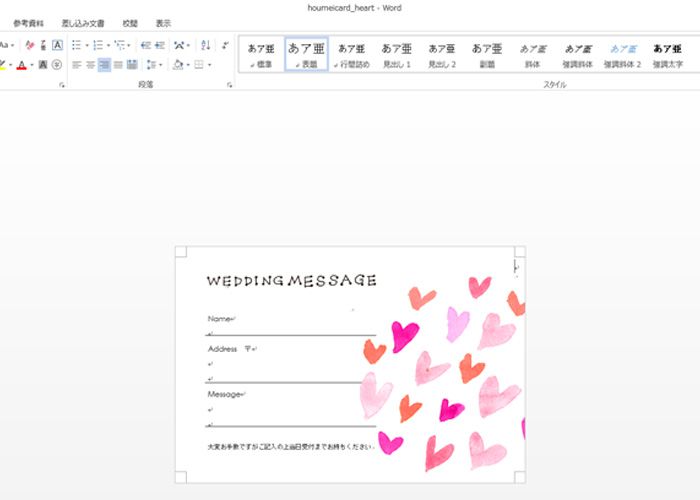Click the sort icon

click(206, 45)
